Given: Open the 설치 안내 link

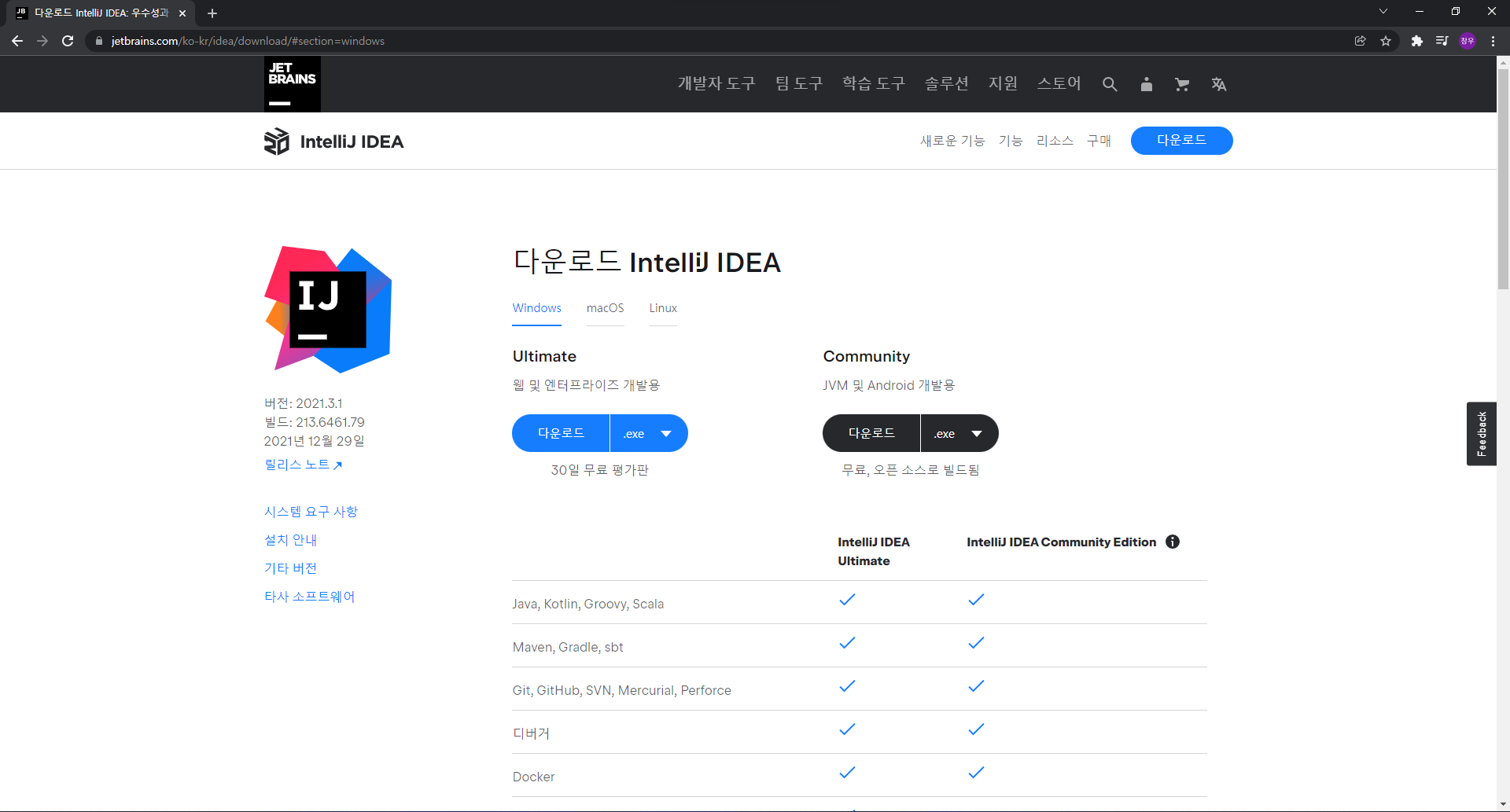Looking at the screenshot, I should tap(291, 540).
